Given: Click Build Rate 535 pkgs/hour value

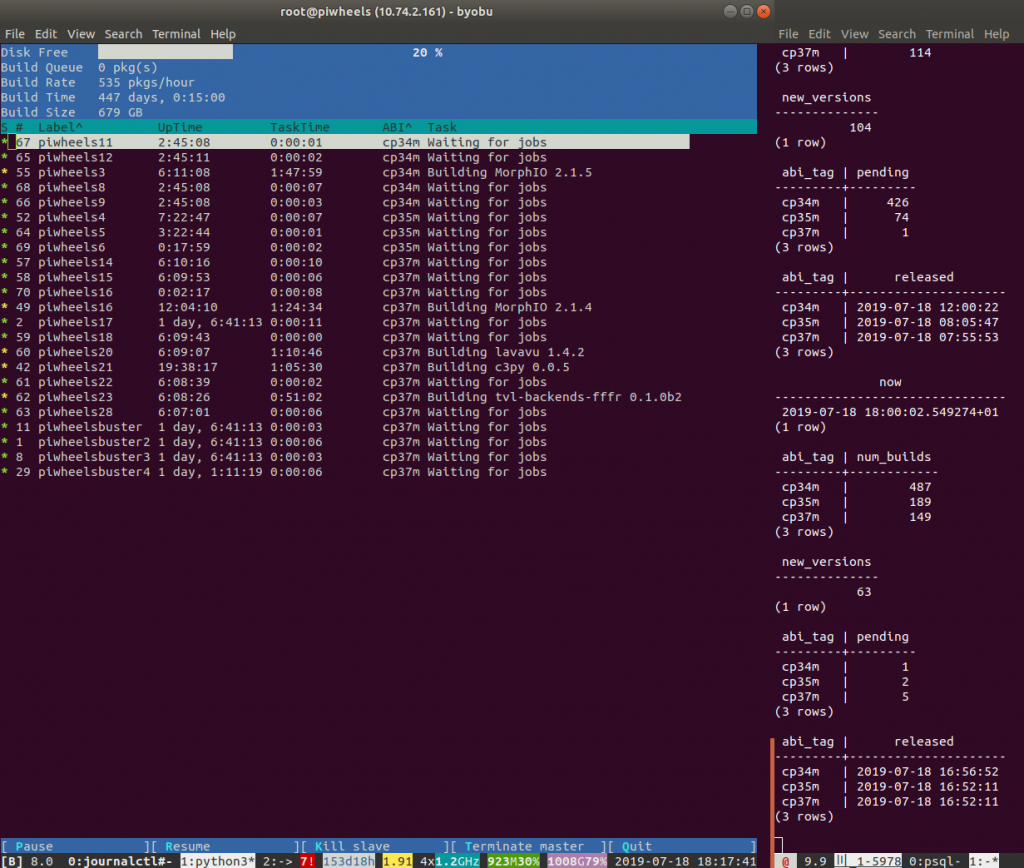Looking at the screenshot, I should pos(146,82).
